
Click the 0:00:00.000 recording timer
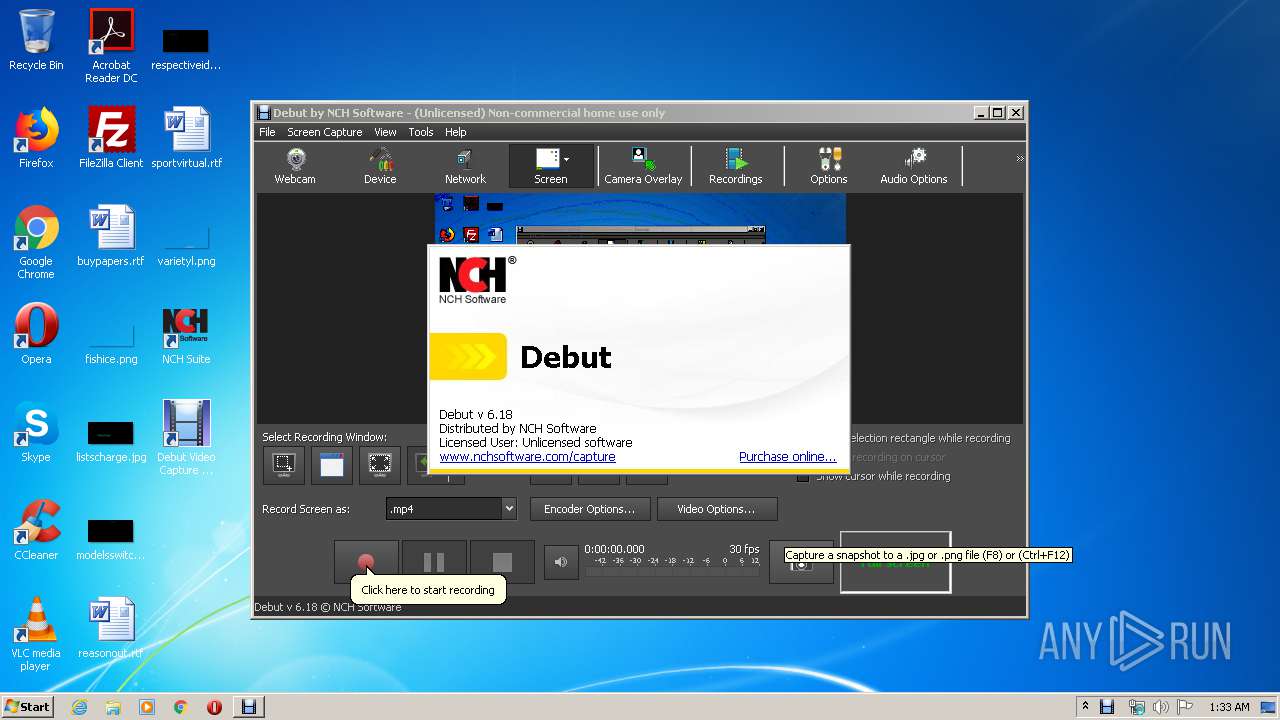[x=614, y=549]
